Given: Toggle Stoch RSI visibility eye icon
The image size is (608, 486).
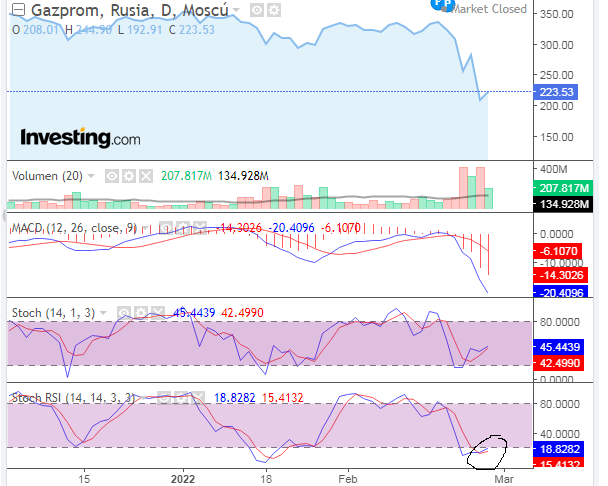Looking at the screenshot, I should point(164,398).
